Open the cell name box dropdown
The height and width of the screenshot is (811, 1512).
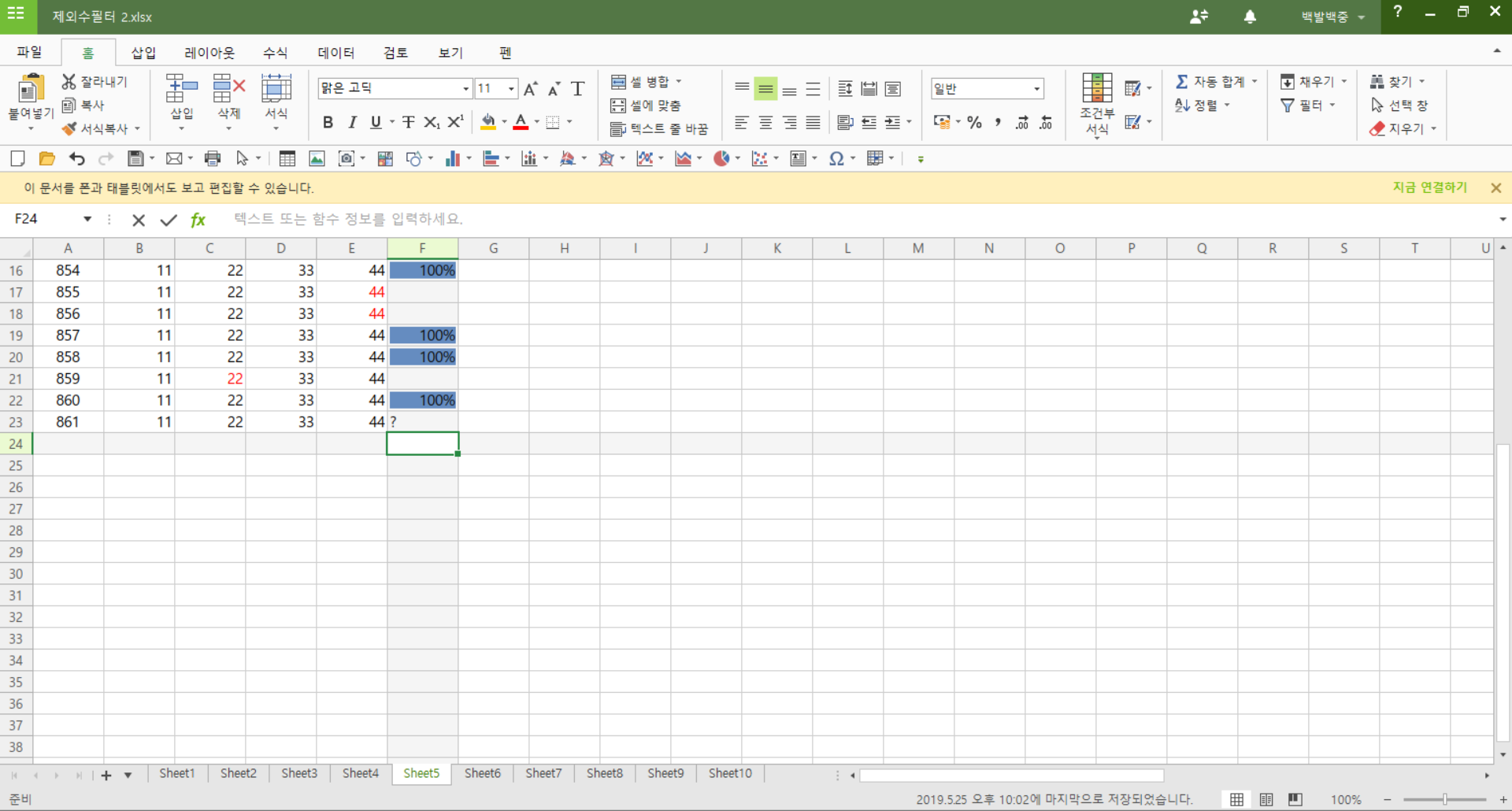tap(87, 219)
